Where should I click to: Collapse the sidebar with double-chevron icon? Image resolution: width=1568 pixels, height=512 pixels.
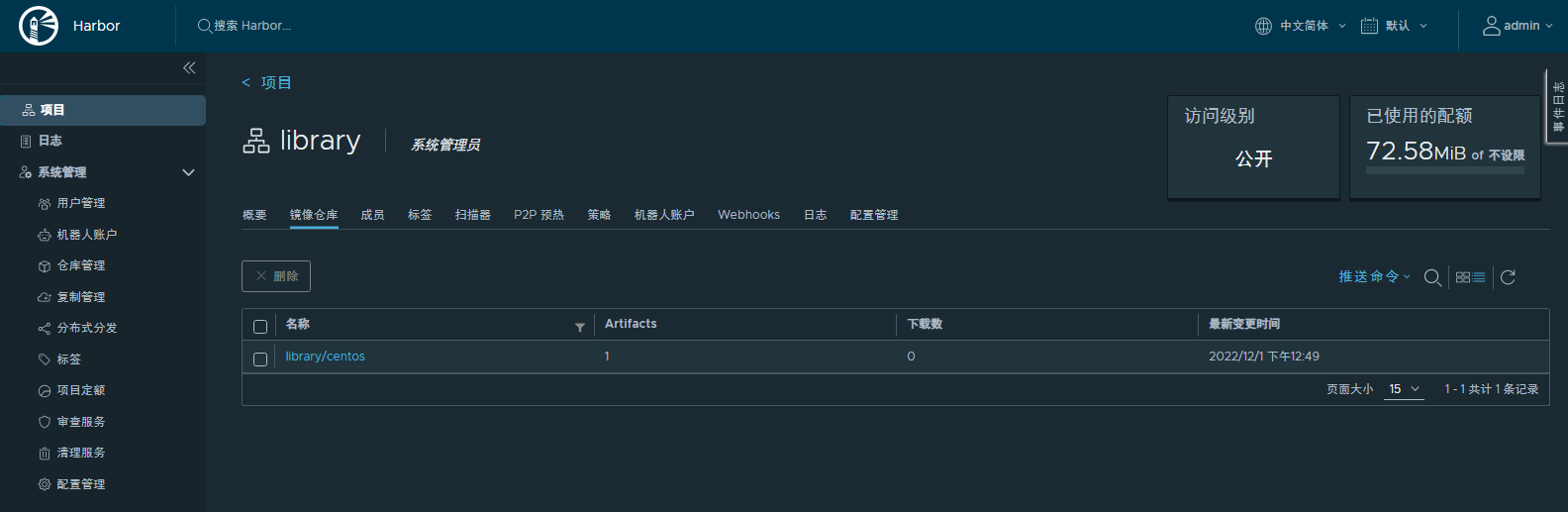tap(189, 67)
